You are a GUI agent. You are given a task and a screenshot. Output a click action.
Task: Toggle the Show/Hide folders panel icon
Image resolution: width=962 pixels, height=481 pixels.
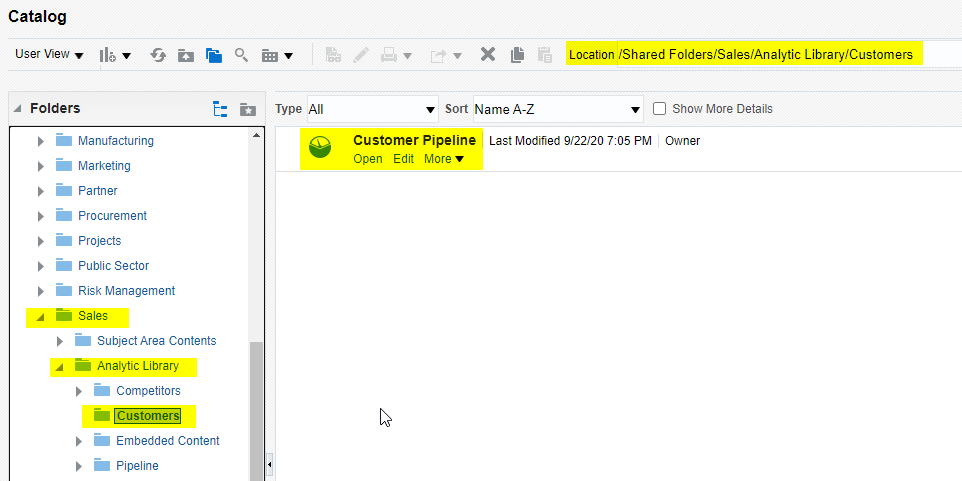pyautogui.click(x=213, y=55)
